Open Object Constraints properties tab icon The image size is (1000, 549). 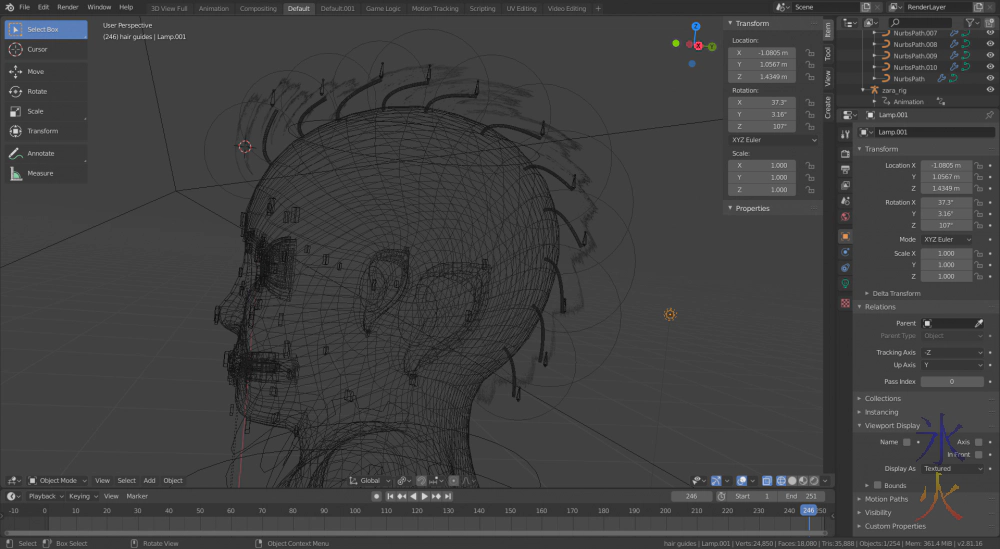pos(845,268)
